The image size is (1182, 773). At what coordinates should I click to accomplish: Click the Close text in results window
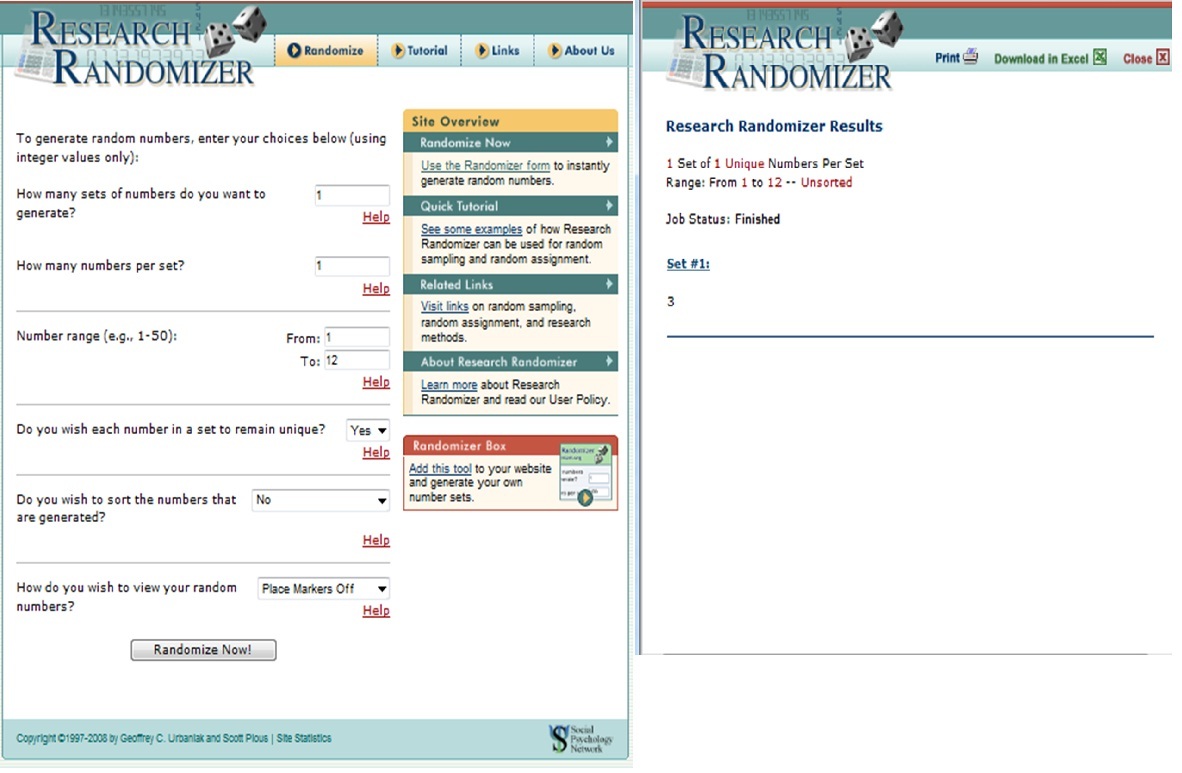coord(1138,59)
